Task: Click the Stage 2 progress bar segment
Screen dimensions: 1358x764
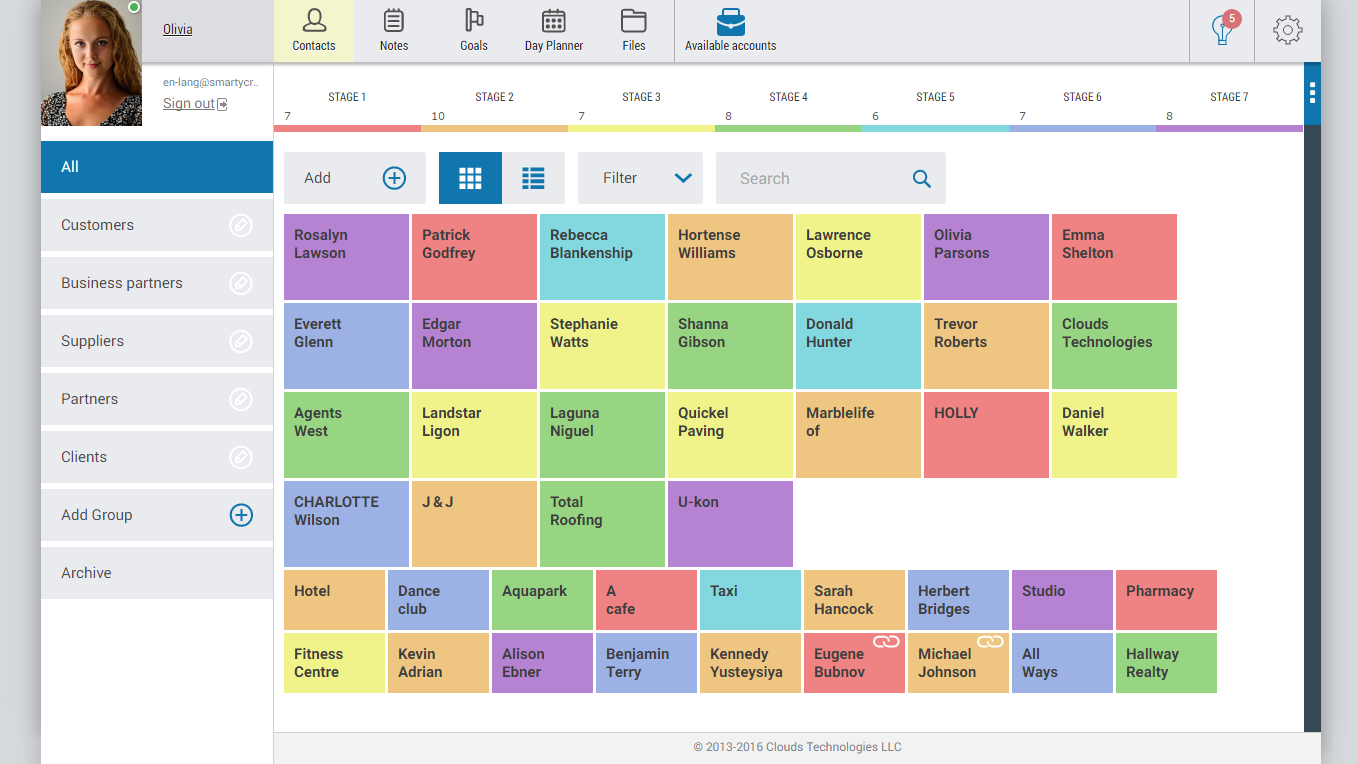Action: pos(494,128)
